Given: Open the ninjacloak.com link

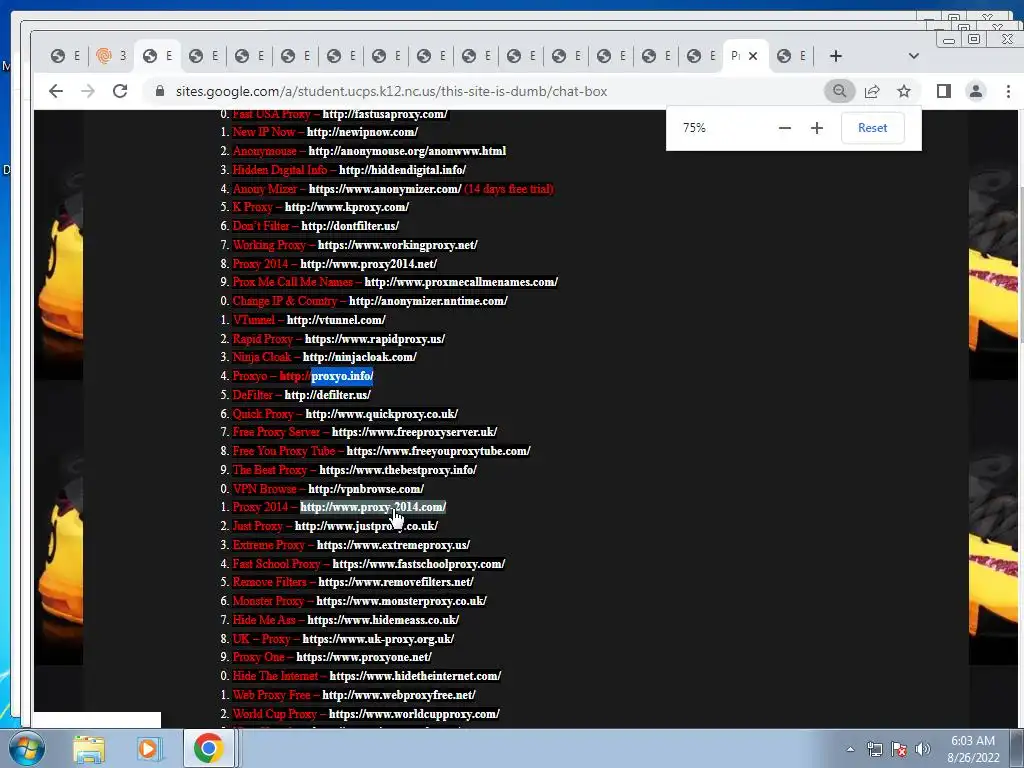Looking at the screenshot, I should point(360,357).
